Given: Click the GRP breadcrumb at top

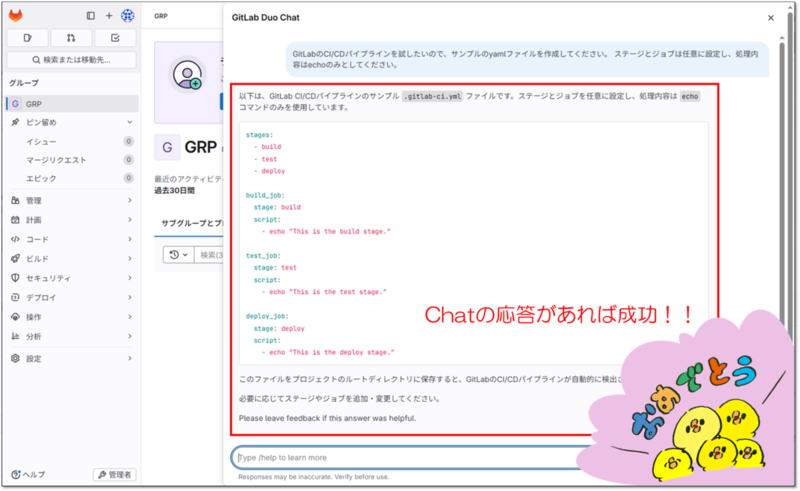Looking at the screenshot, I should [161, 16].
